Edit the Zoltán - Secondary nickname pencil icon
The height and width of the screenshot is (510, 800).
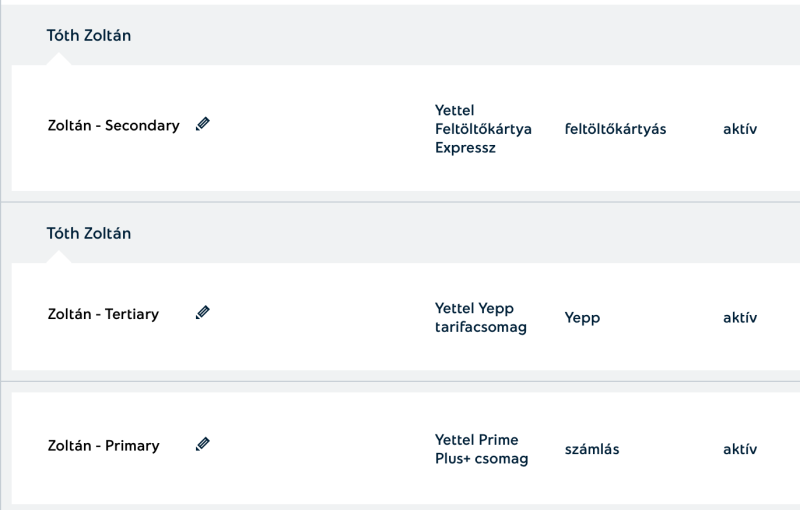tap(203, 125)
